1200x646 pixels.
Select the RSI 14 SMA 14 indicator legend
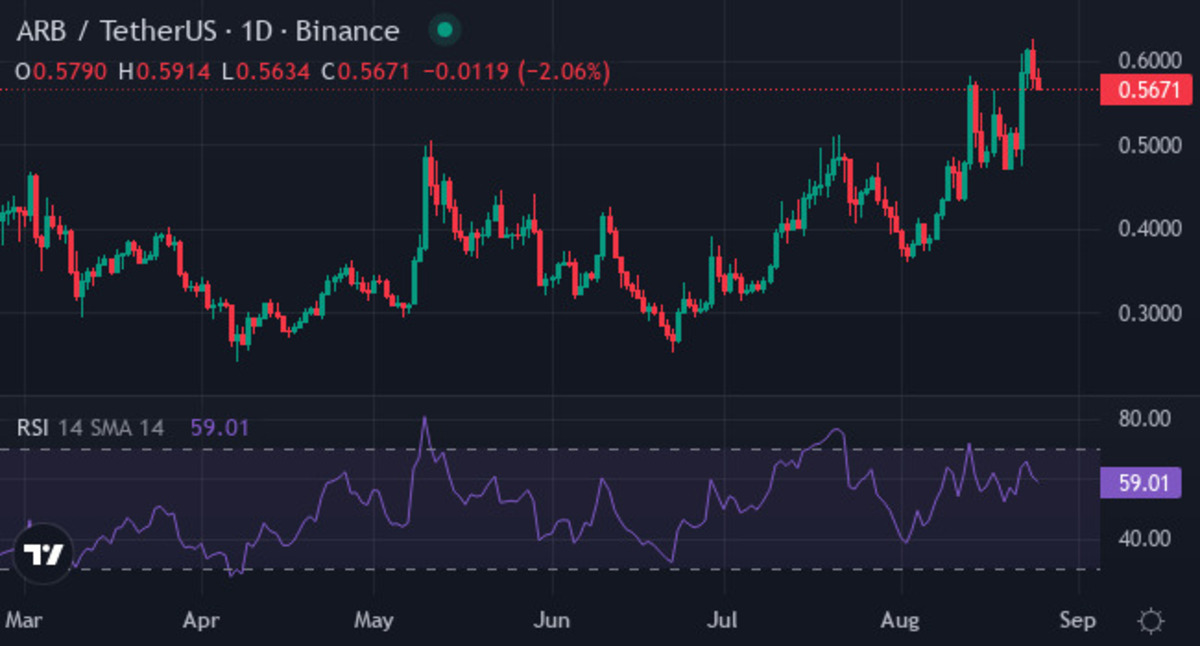[x=90, y=429]
